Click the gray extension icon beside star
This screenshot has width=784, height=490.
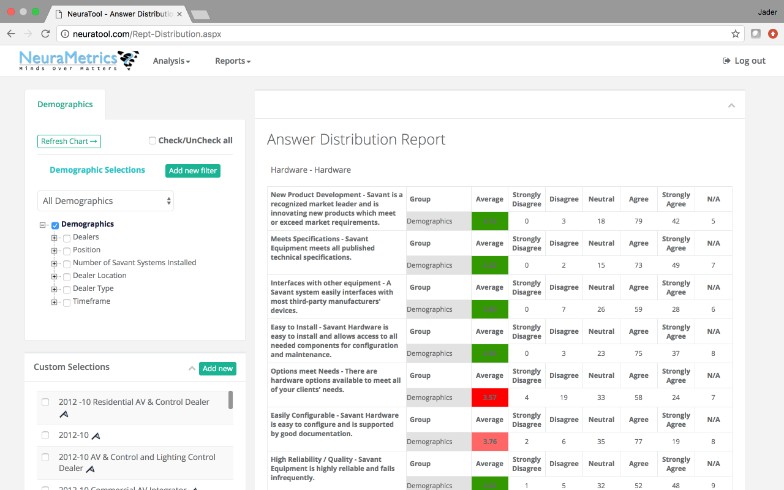(x=756, y=34)
